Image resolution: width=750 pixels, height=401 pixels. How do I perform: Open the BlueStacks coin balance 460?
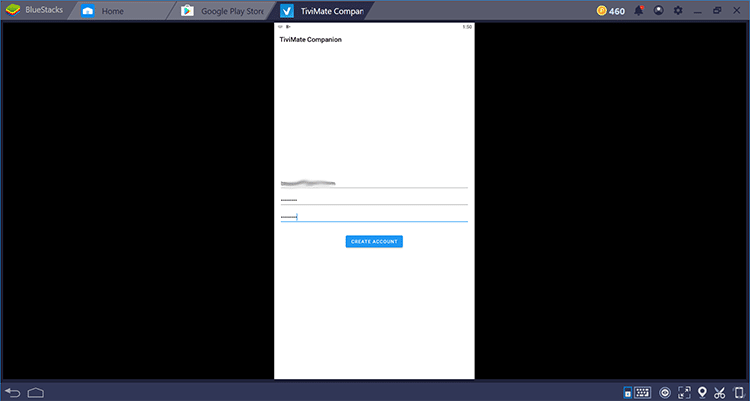coord(610,11)
